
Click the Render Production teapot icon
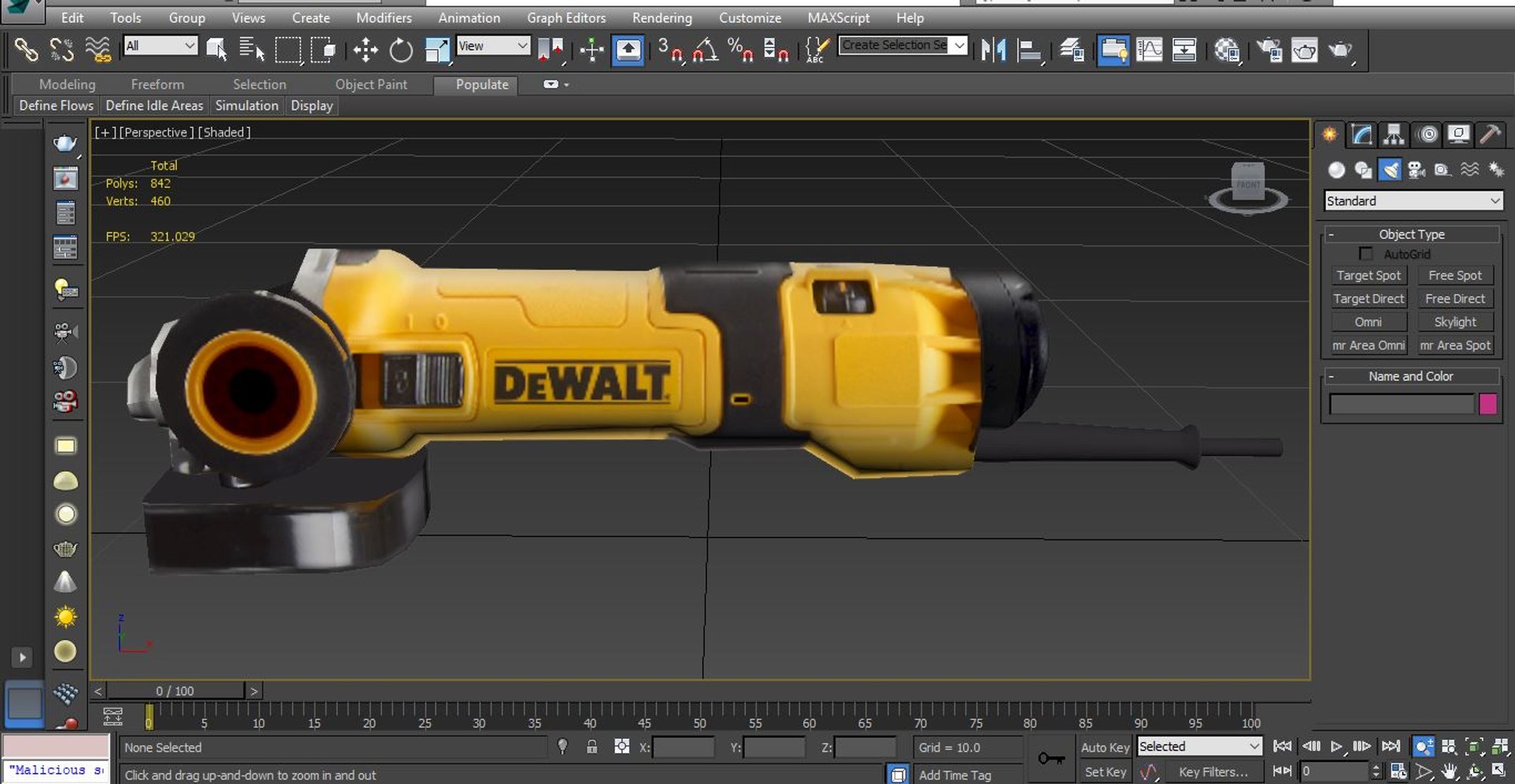point(1341,50)
